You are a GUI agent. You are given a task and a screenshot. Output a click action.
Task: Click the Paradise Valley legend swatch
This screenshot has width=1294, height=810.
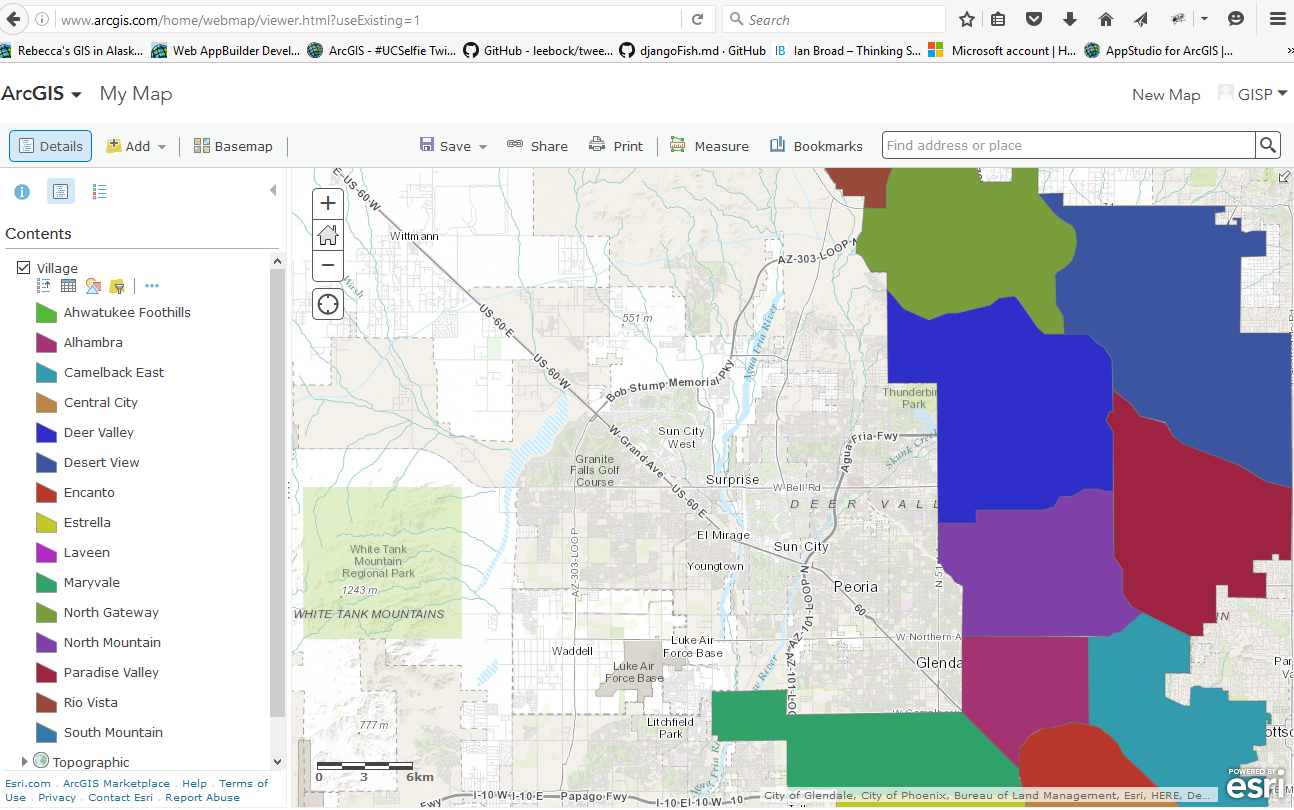click(x=46, y=672)
